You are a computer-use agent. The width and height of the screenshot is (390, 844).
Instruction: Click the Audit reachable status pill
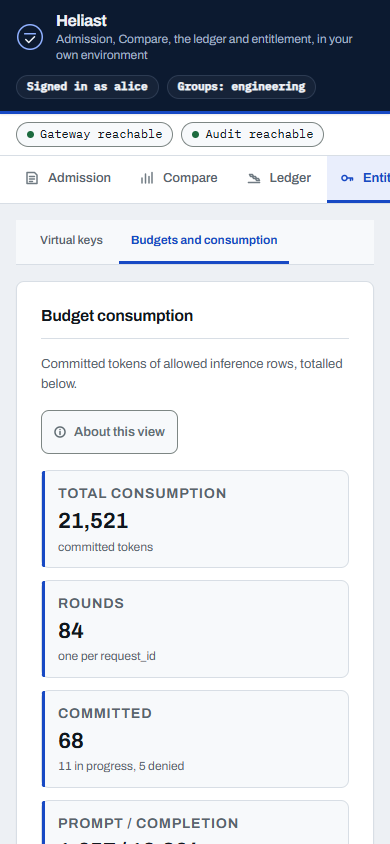[252, 135]
